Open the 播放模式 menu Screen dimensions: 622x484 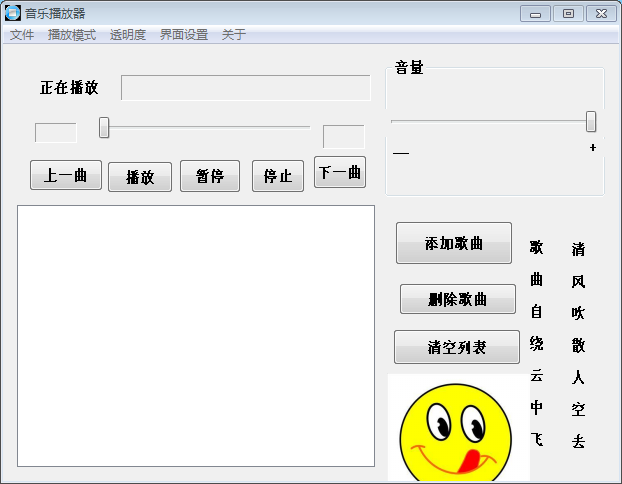click(72, 35)
